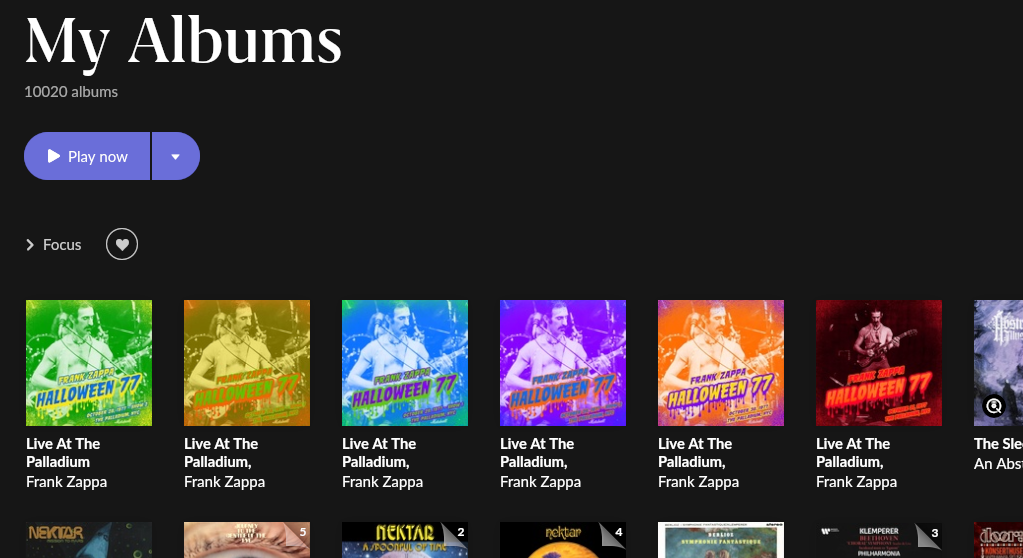Open Live At The Palladium title under red album
Image resolution: width=1023 pixels, height=558 pixels.
[x=853, y=453]
